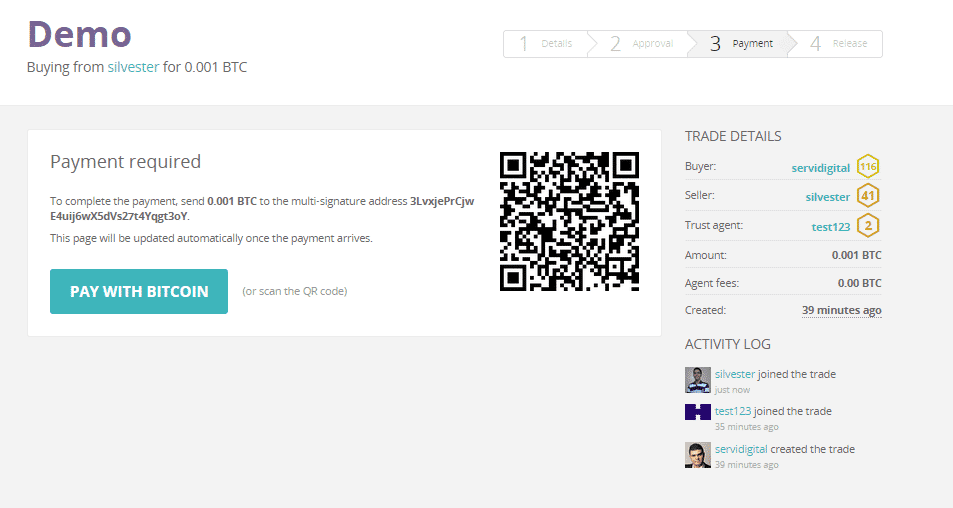Click the '35 minutes ago' timestamp
Image resolution: width=953 pixels, height=508 pixels.
point(746,427)
